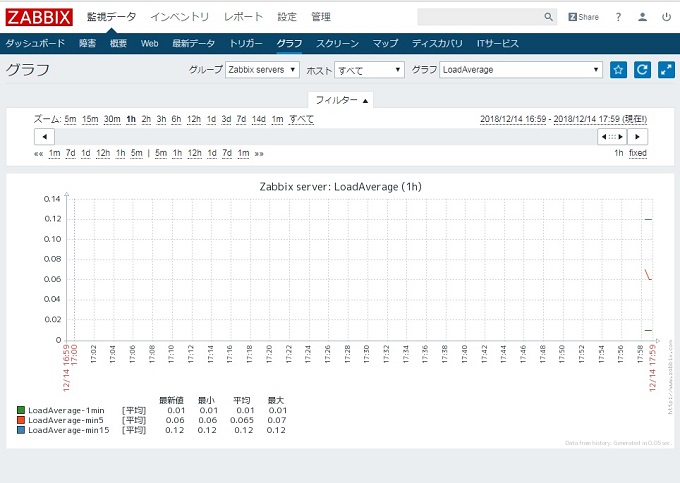The width and height of the screenshot is (680, 483).
Task: Go to the ダッシュボード submenu
Action: pyautogui.click(x=35, y=43)
